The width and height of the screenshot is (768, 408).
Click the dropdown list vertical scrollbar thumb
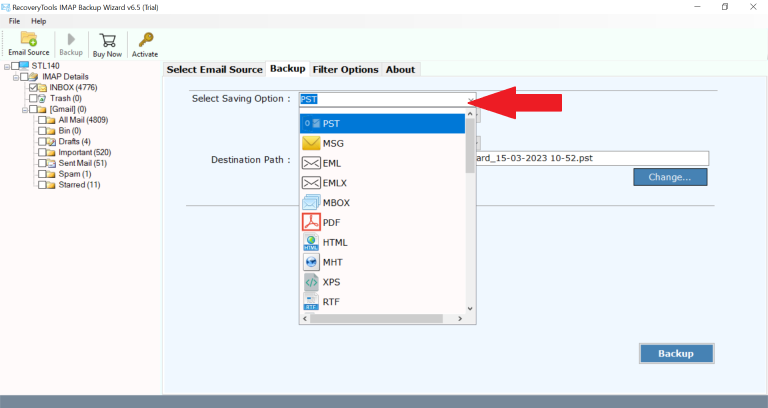coord(470,146)
